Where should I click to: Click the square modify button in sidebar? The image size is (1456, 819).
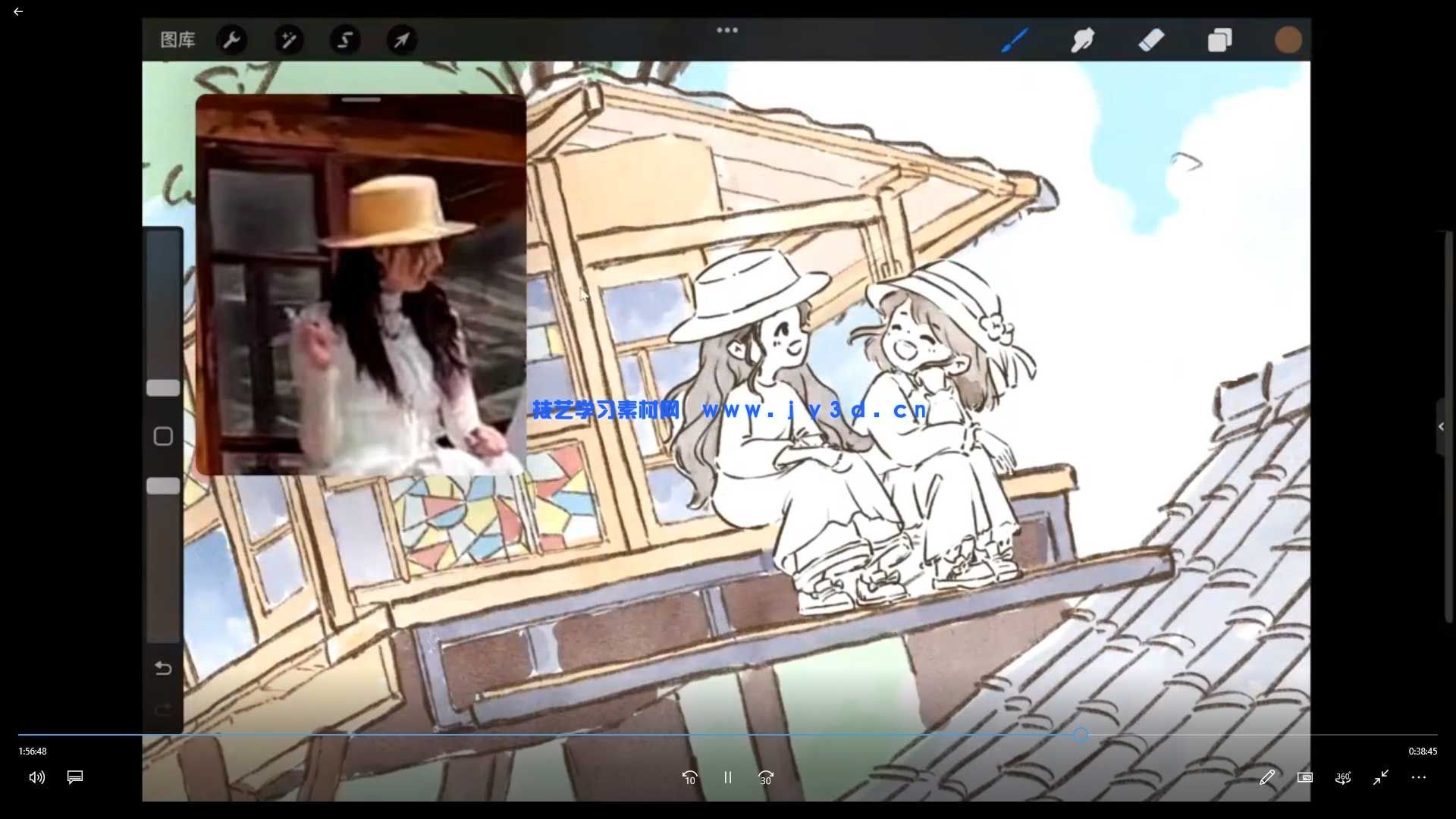tap(163, 436)
